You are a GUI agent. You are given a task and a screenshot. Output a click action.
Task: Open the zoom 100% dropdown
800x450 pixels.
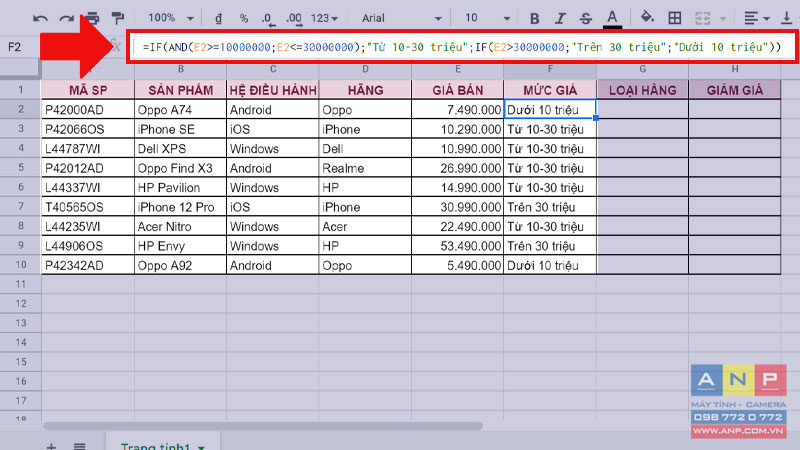[171, 18]
